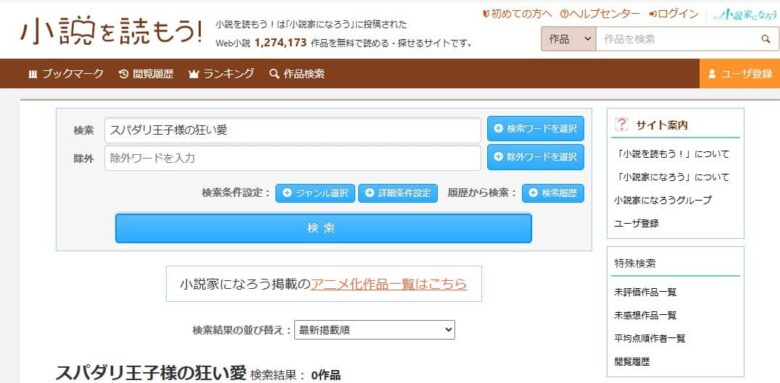The width and height of the screenshot is (780, 383).
Task: Open 「小説家になろう」について link
Action: (x=672, y=177)
